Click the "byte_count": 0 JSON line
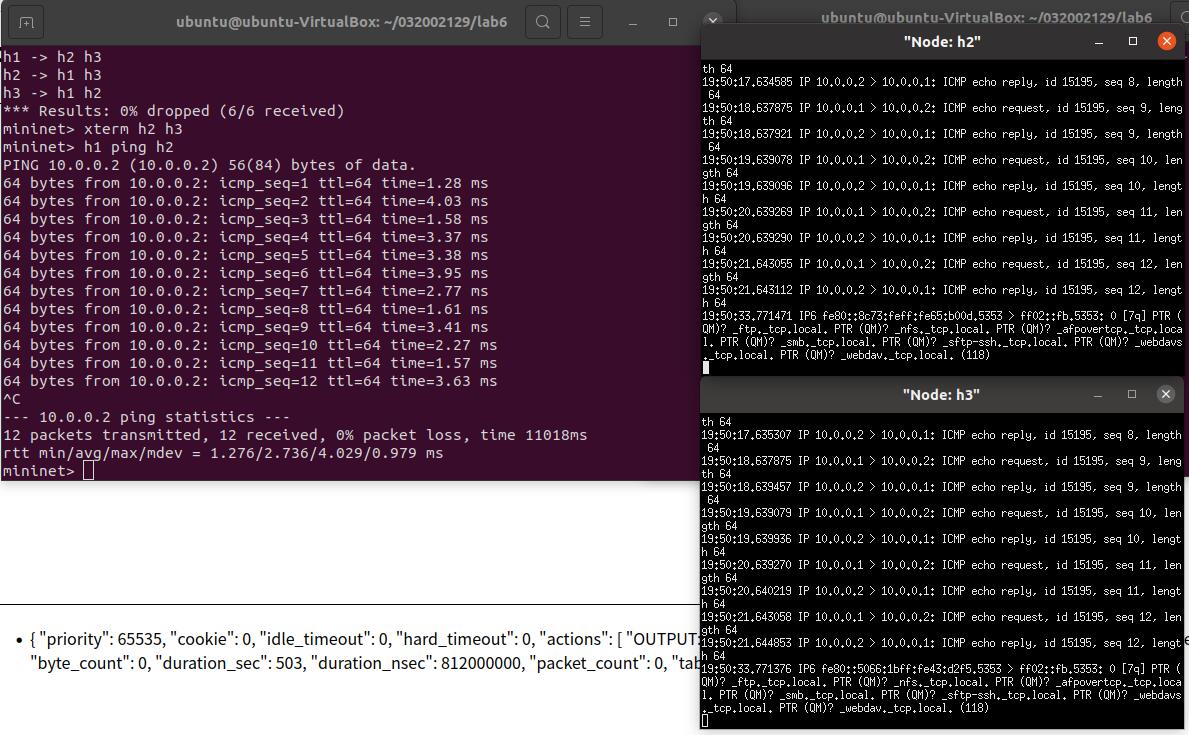The width and height of the screenshot is (1189, 735). pos(364,664)
